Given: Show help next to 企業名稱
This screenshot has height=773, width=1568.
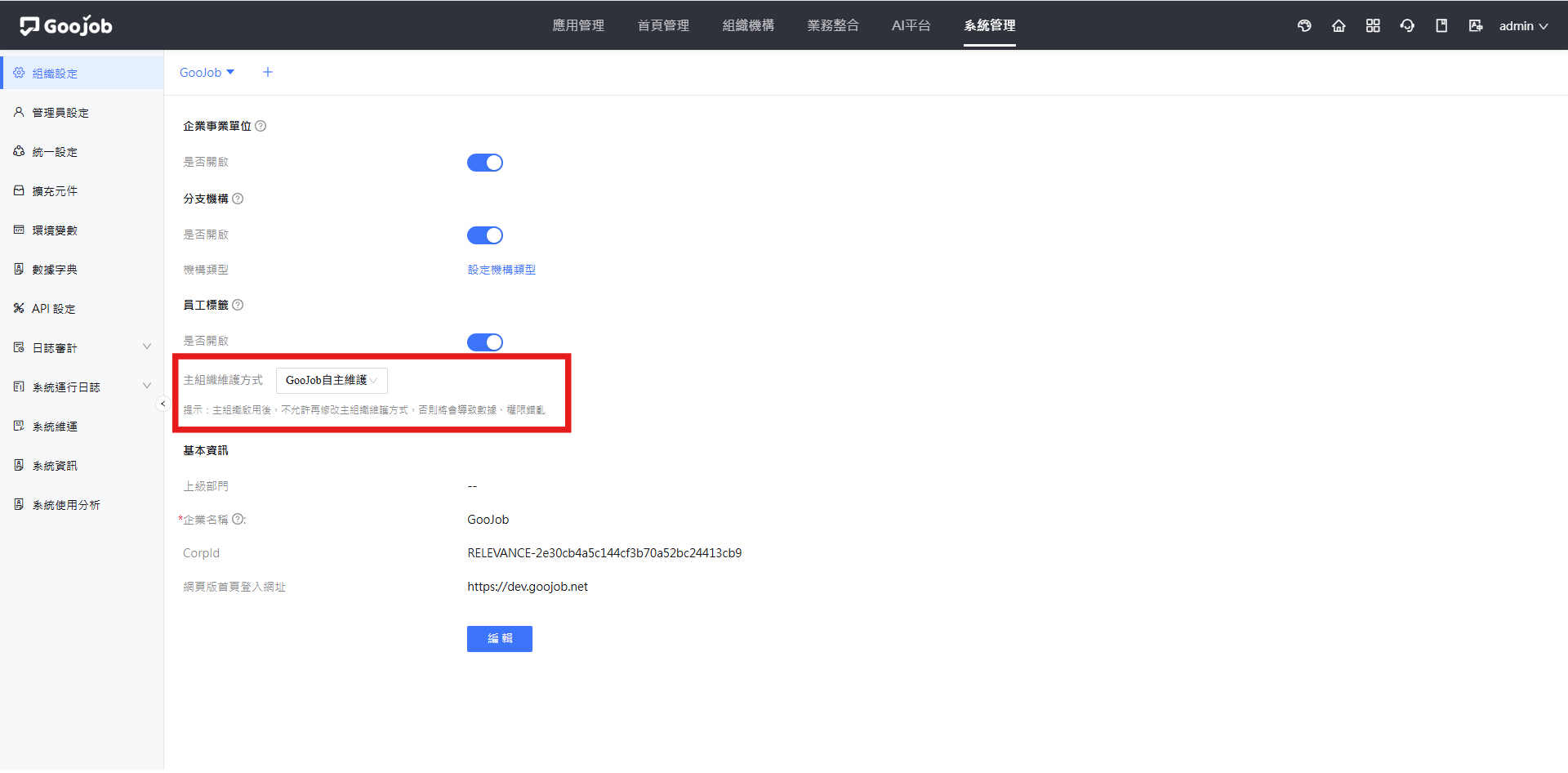Looking at the screenshot, I should tap(238, 520).
